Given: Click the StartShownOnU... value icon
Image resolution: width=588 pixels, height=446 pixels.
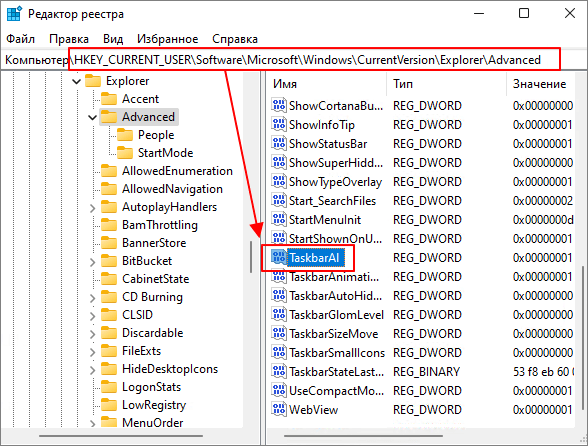Looking at the screenshot, I should point(279,239).
